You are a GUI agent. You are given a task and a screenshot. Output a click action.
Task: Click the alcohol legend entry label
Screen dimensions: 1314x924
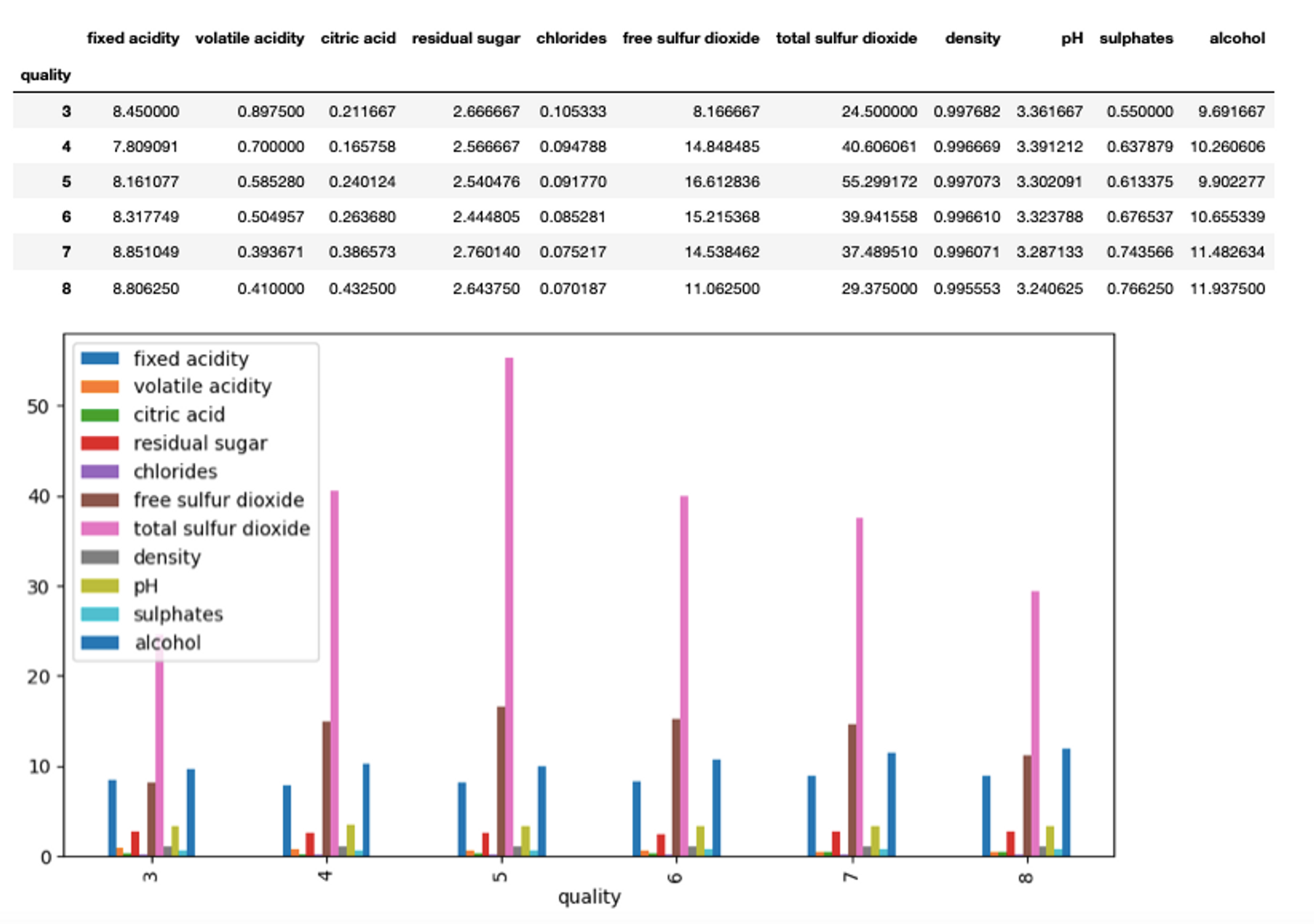(x=168, y=643)
